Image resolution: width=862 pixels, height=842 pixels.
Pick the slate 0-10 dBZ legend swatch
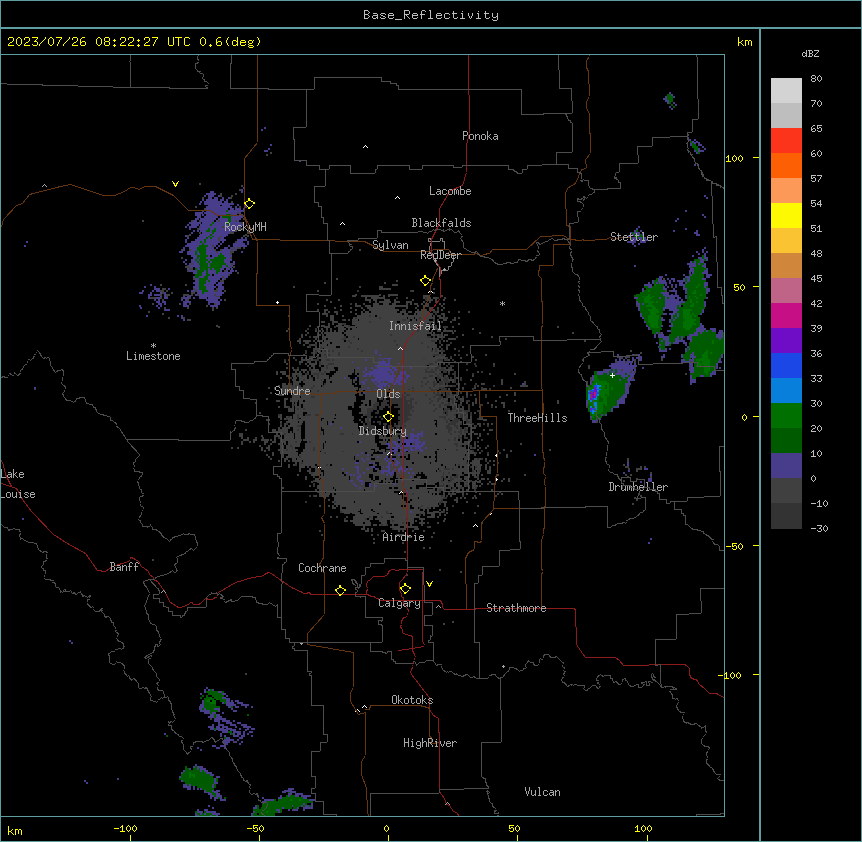click(x=786, y=466)
